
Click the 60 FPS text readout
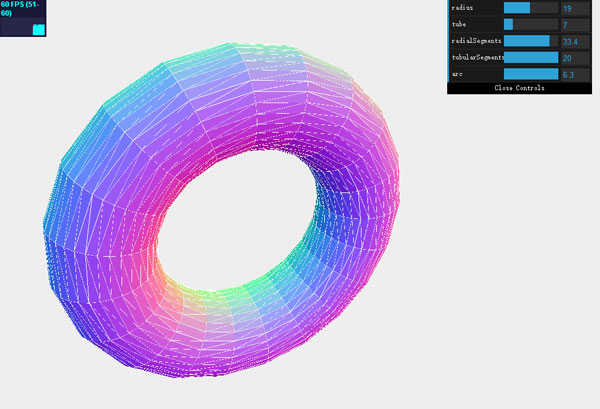(20, 9)
